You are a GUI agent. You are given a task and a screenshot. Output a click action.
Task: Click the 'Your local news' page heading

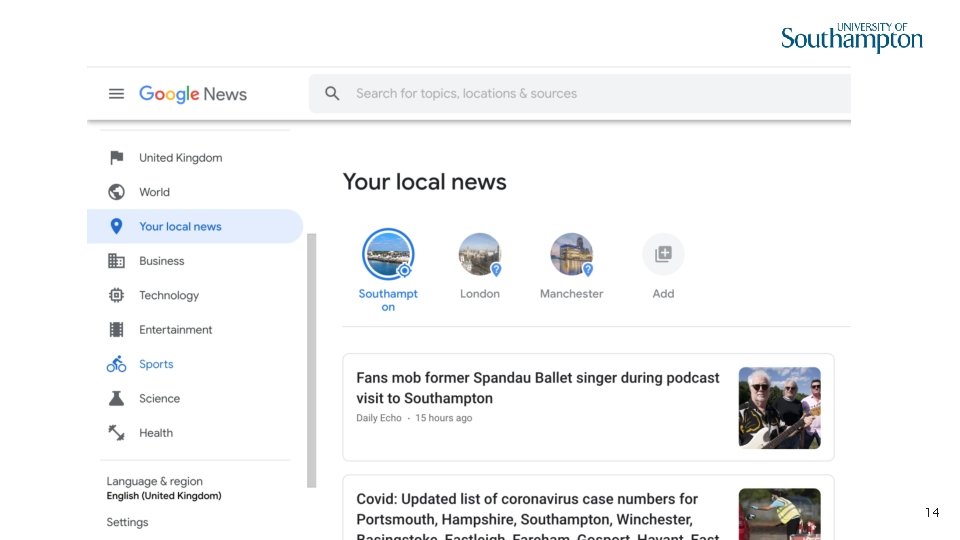pos(424,182)
